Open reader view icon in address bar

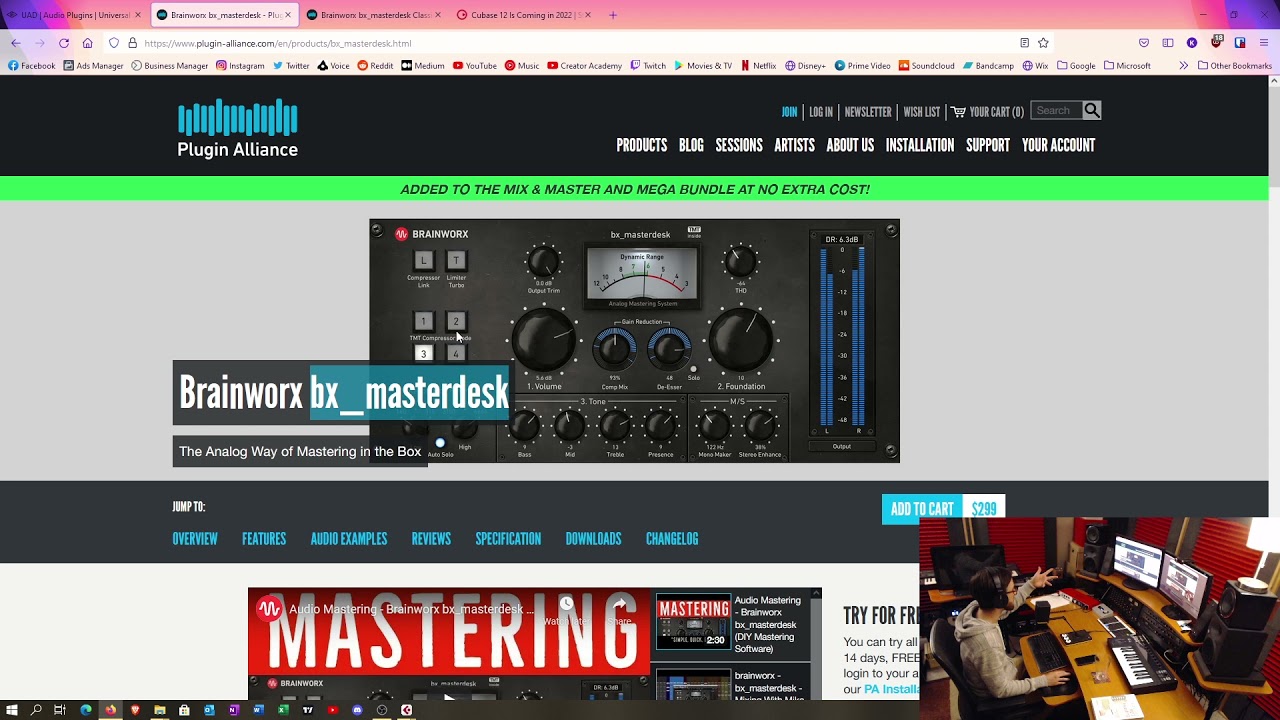(1024, 43)
